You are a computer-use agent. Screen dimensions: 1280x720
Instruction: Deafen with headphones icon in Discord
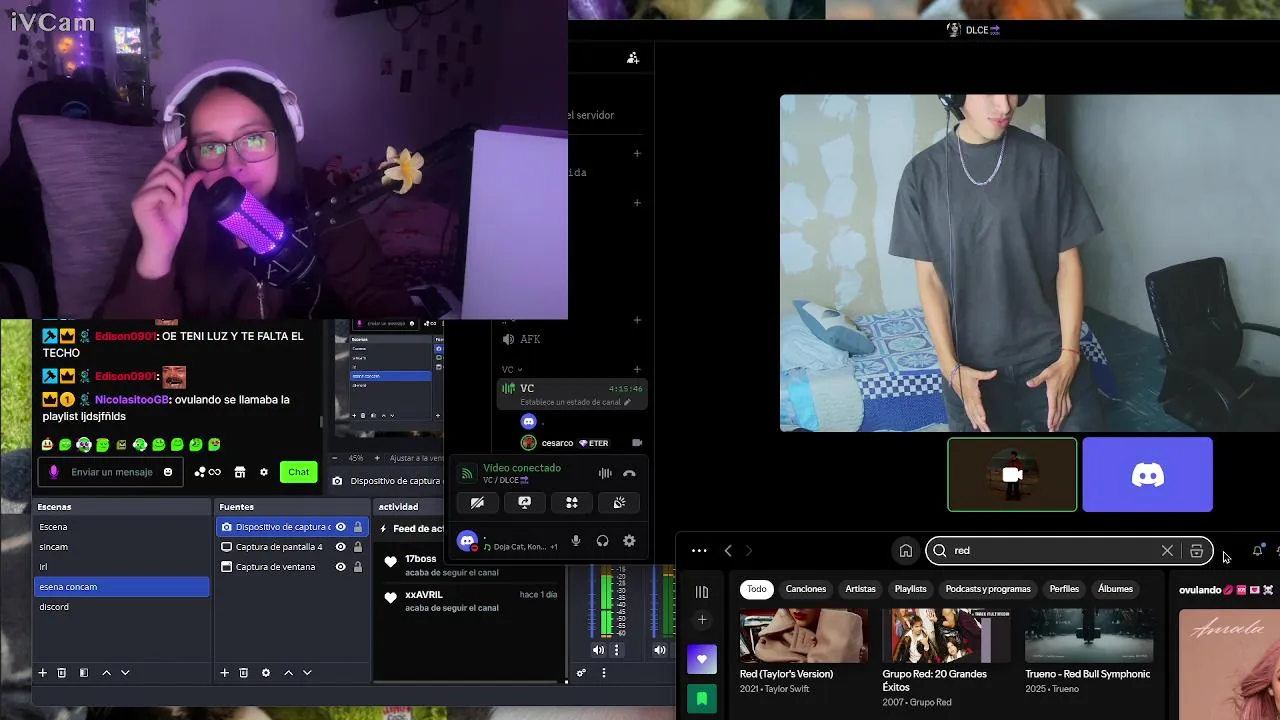tap(602, 541)
